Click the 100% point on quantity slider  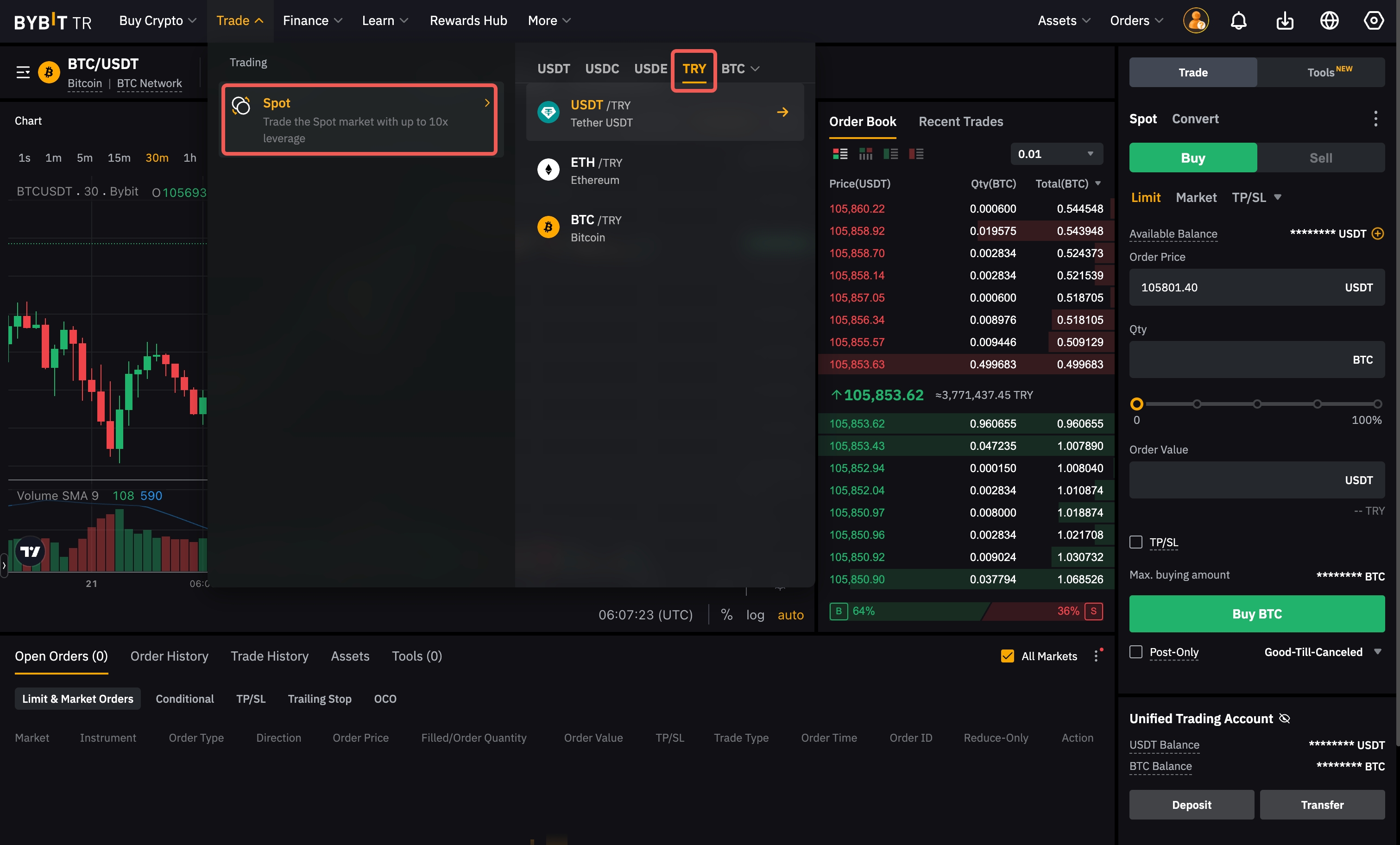coord(1377,404)
